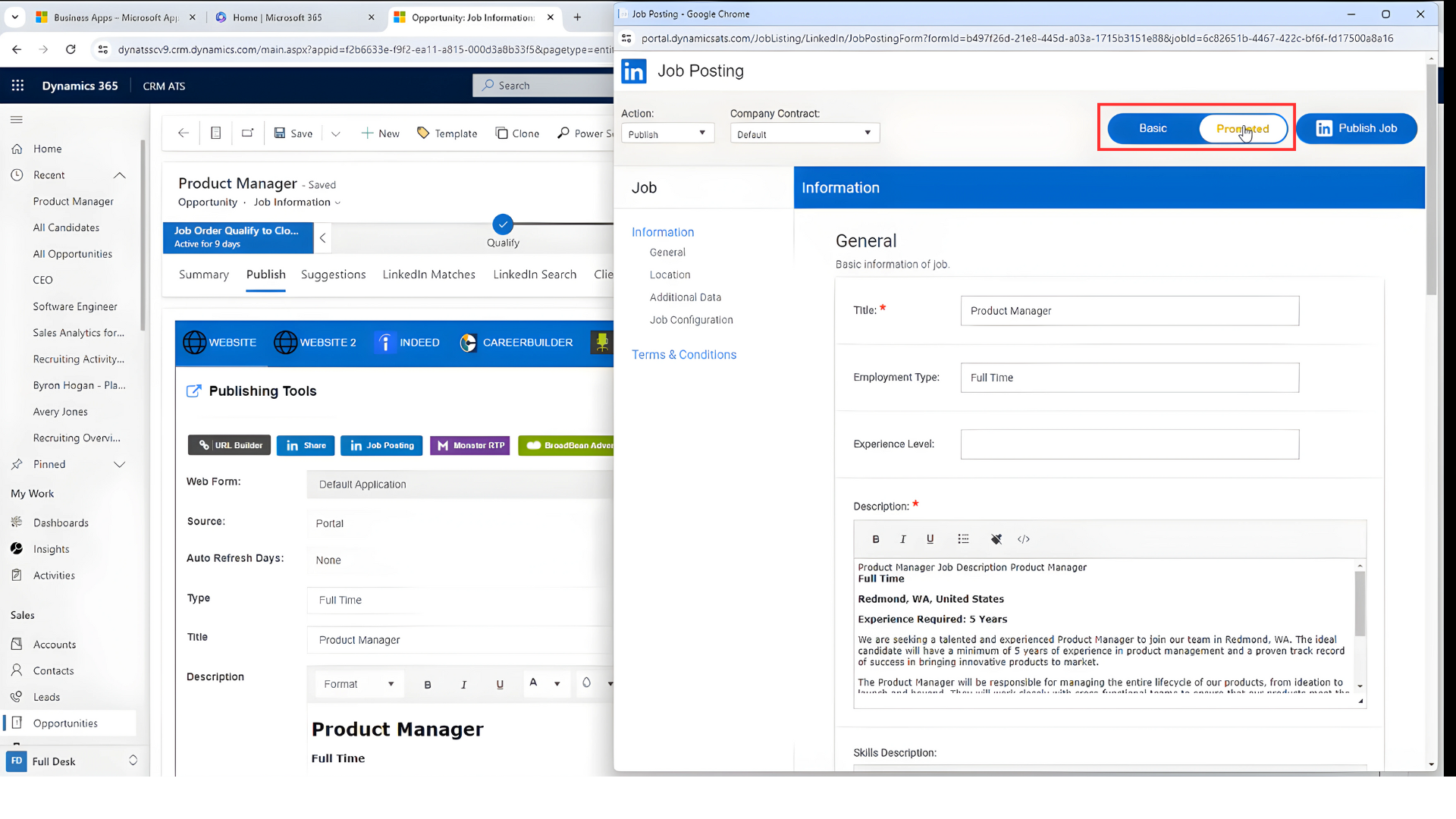This screenshot has height=819, width=1456.
Task: Open the Publishing Tools pop-out icon
Action: (194, 391)
